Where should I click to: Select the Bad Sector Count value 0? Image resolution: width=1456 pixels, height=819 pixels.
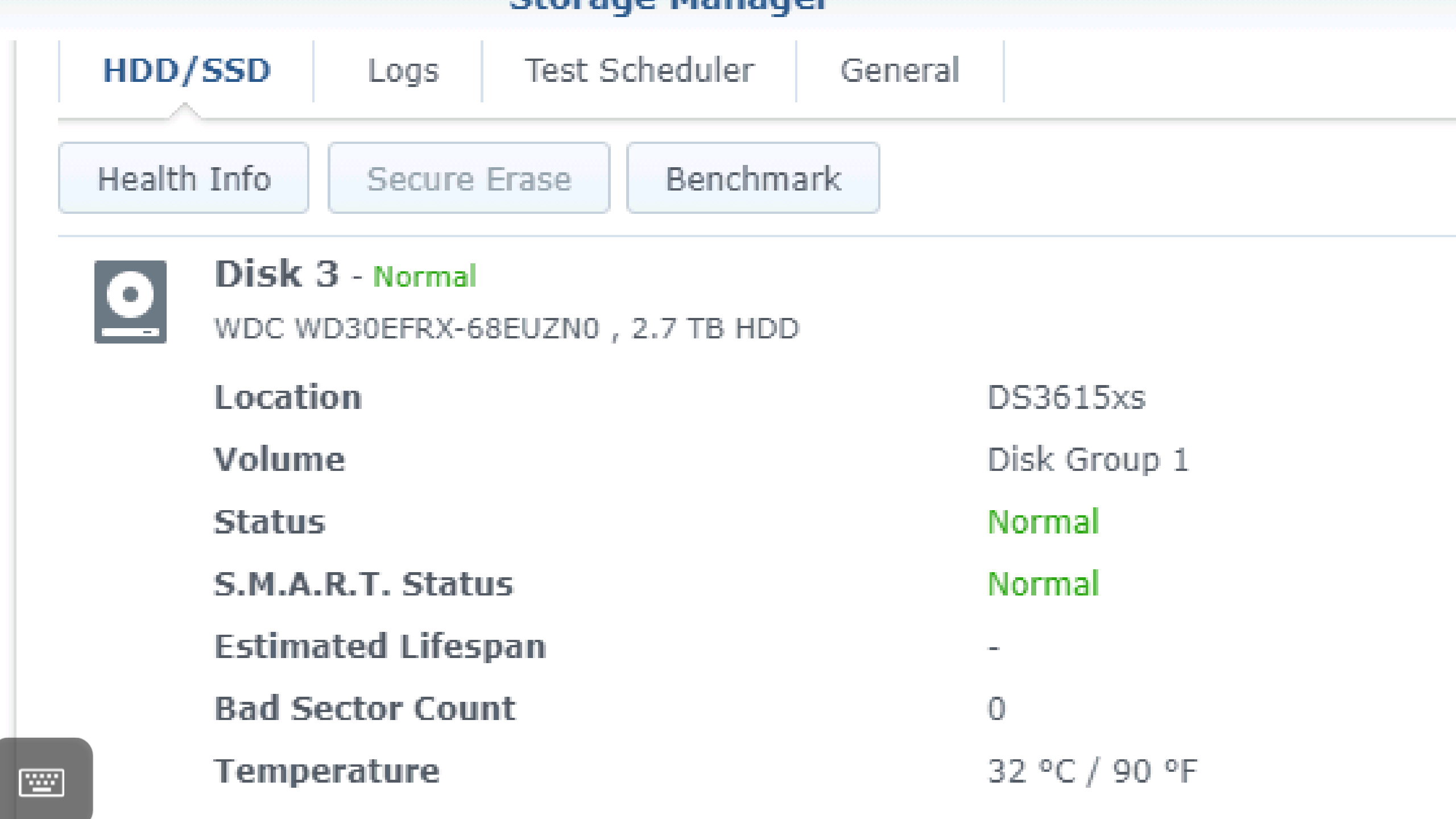[996, 709]
